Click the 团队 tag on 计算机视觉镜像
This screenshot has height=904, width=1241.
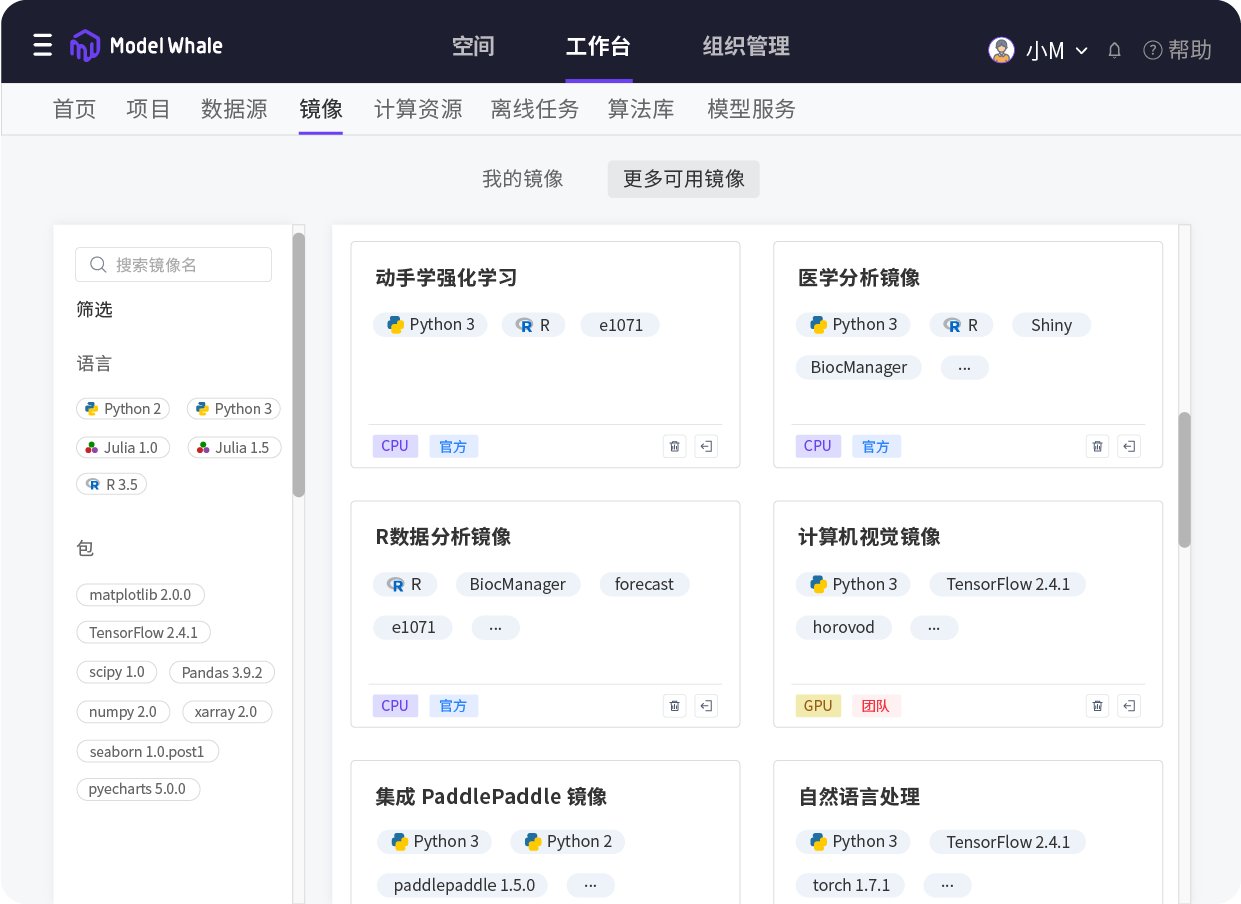(x=877, y=706)
